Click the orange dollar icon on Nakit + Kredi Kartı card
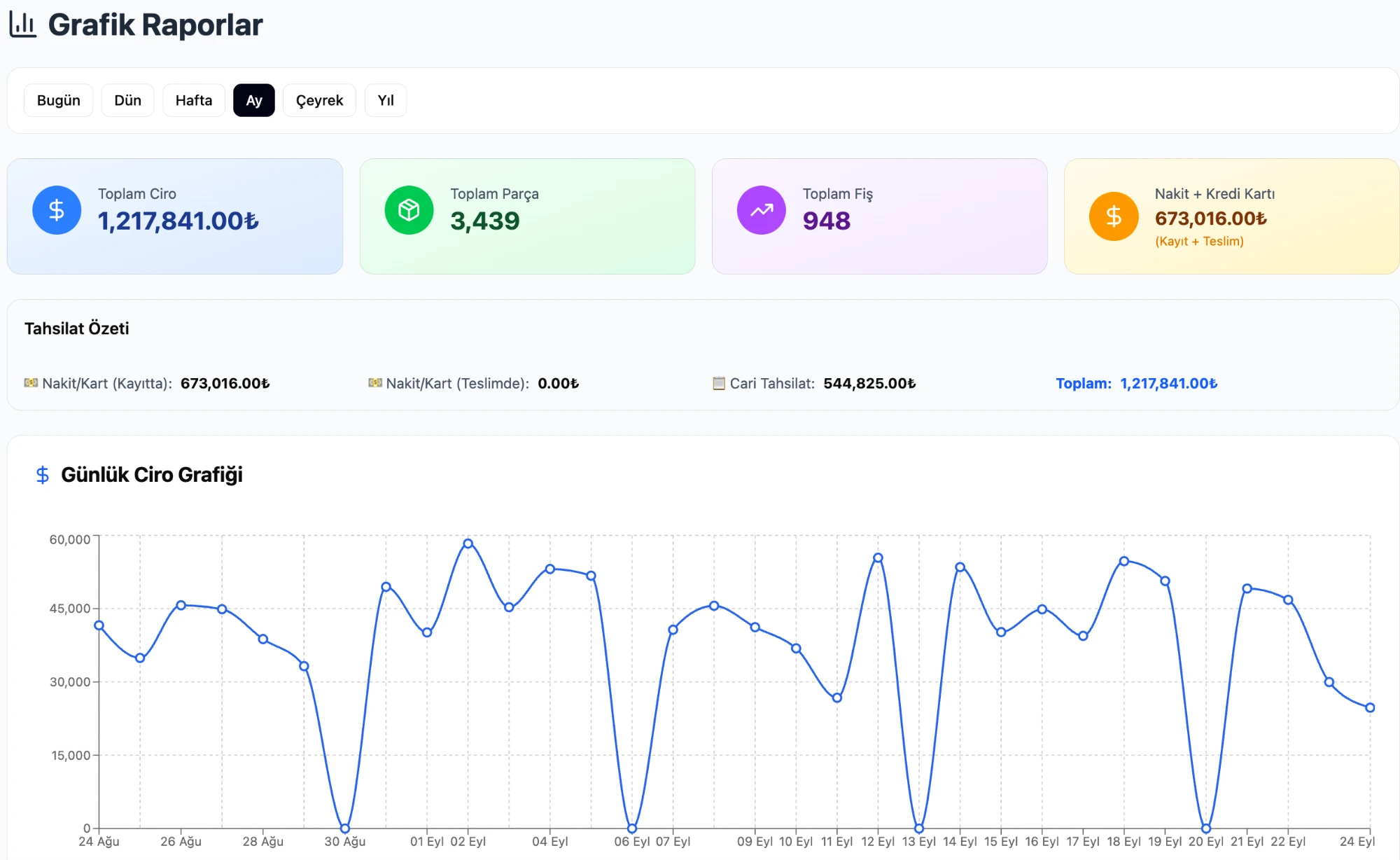Viewport: 1400px width, 860px height. coord(1114,216)
